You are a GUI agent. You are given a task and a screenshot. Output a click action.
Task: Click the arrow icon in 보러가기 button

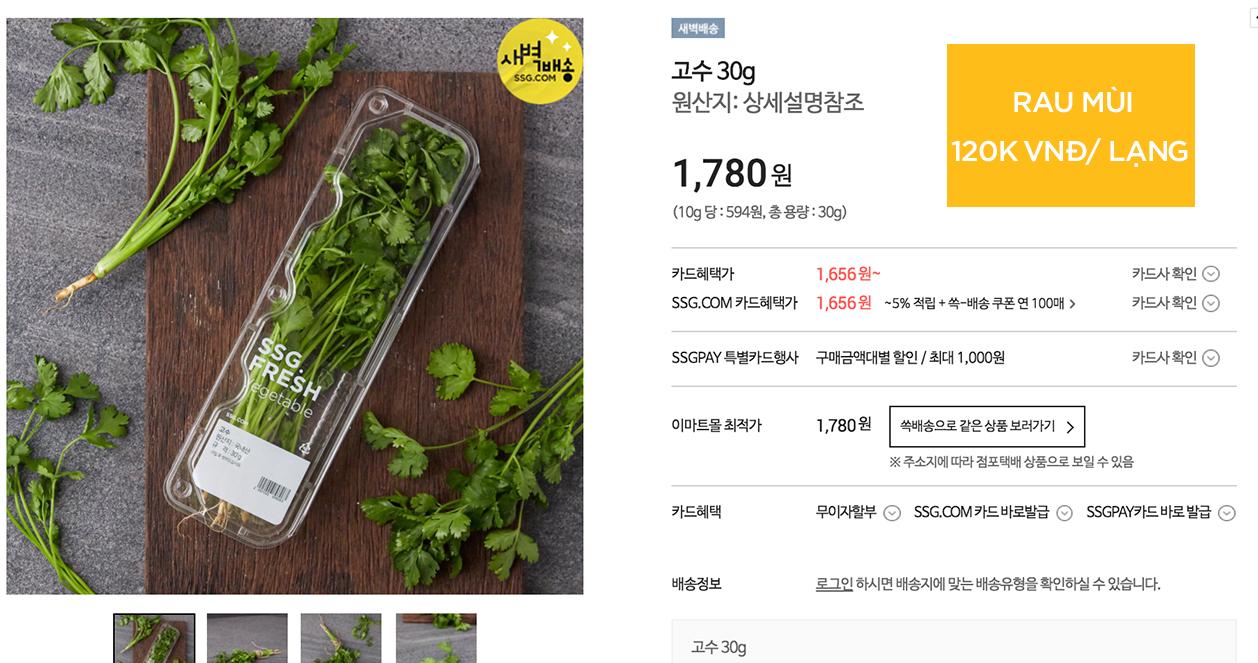[1070, 427]
